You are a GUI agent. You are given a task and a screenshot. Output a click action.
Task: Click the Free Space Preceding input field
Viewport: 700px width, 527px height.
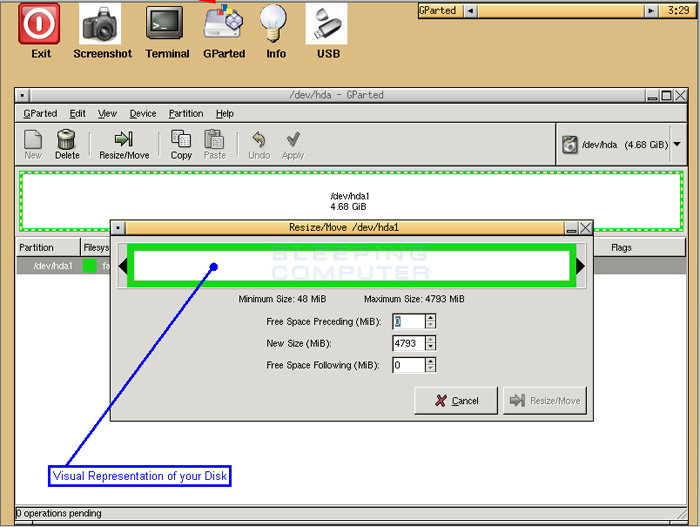coord(409,321)
